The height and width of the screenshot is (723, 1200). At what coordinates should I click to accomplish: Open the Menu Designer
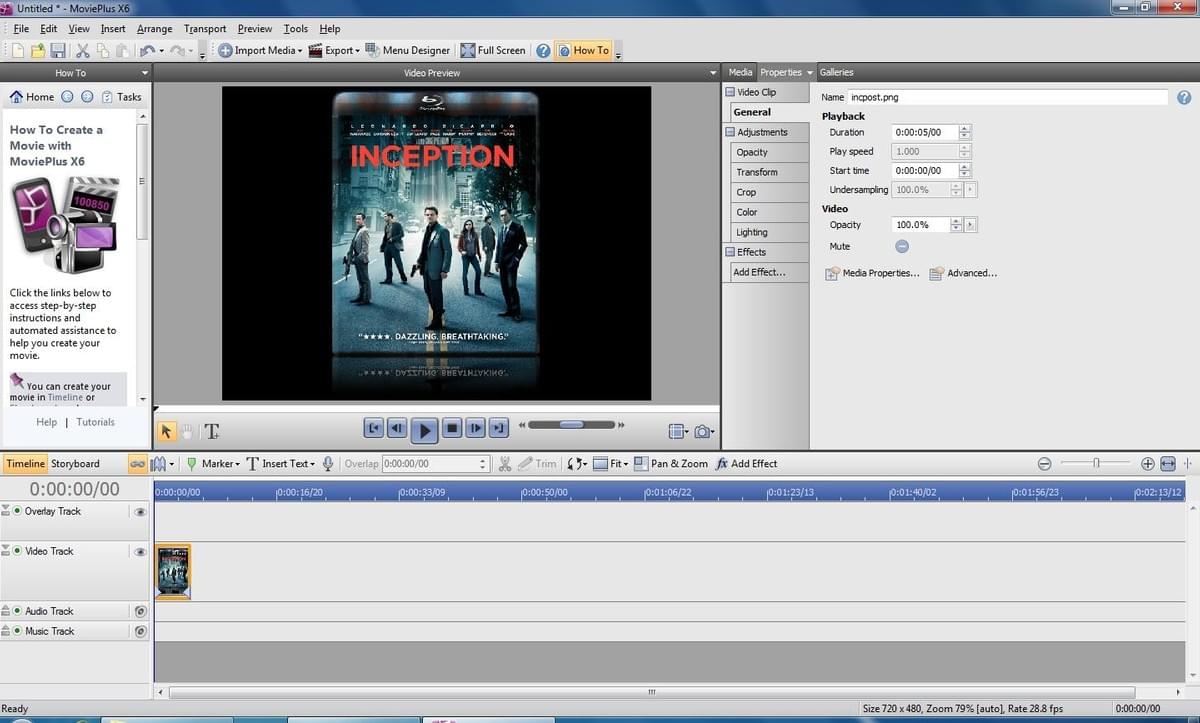click(x=408, y=50)
